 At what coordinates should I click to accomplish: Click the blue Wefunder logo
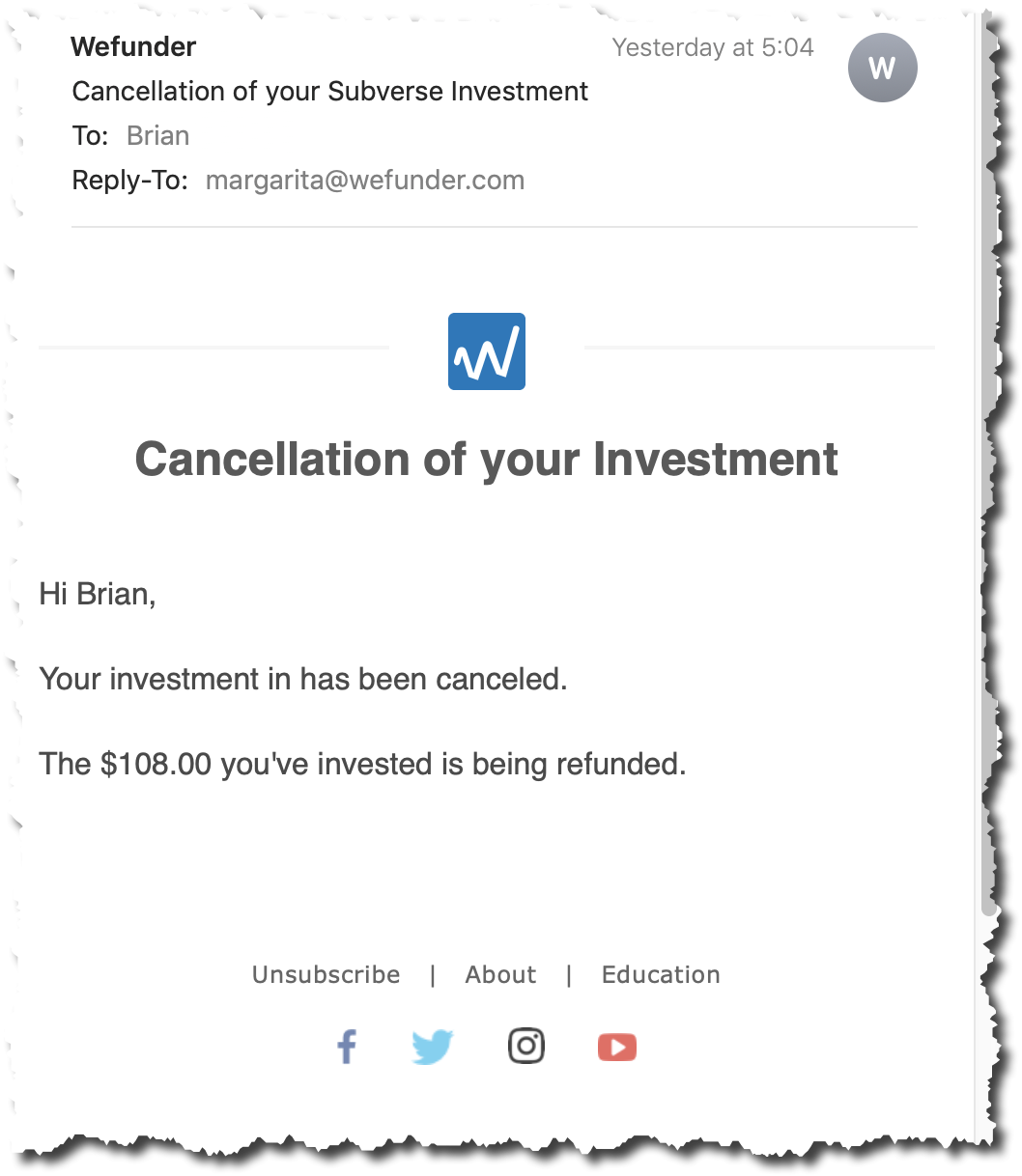[487, 351]
